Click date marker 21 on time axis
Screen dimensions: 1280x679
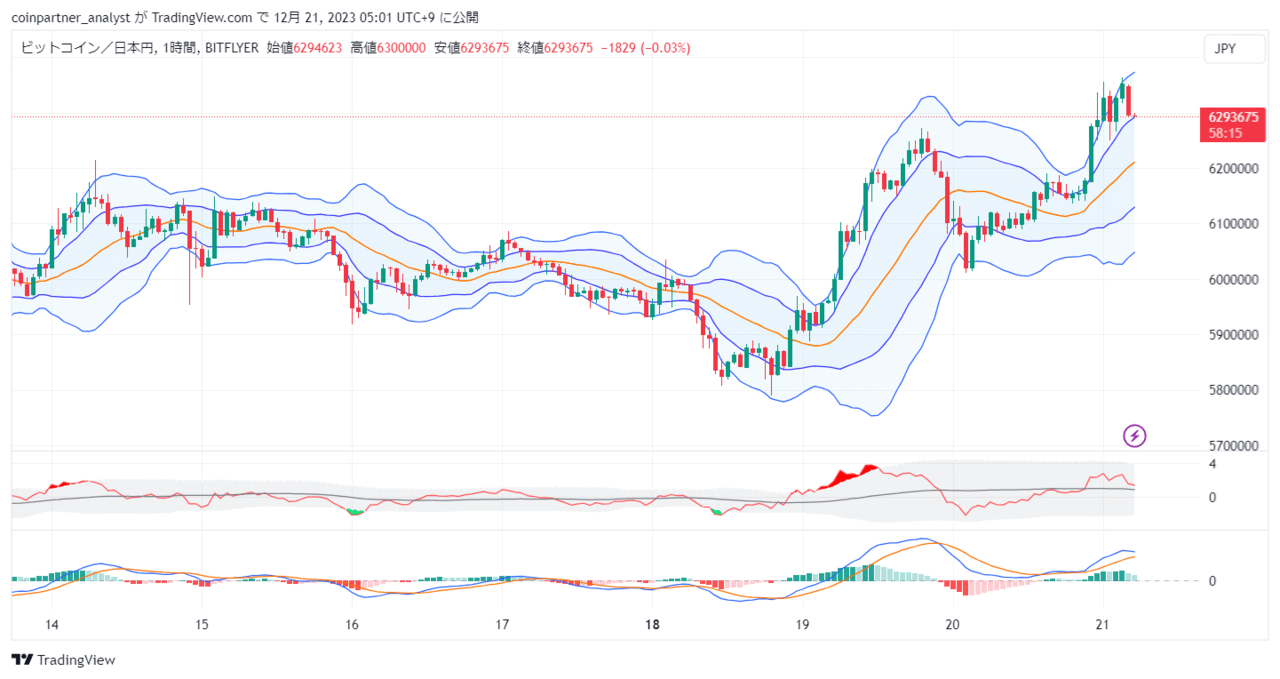[x=1101, y=625]
